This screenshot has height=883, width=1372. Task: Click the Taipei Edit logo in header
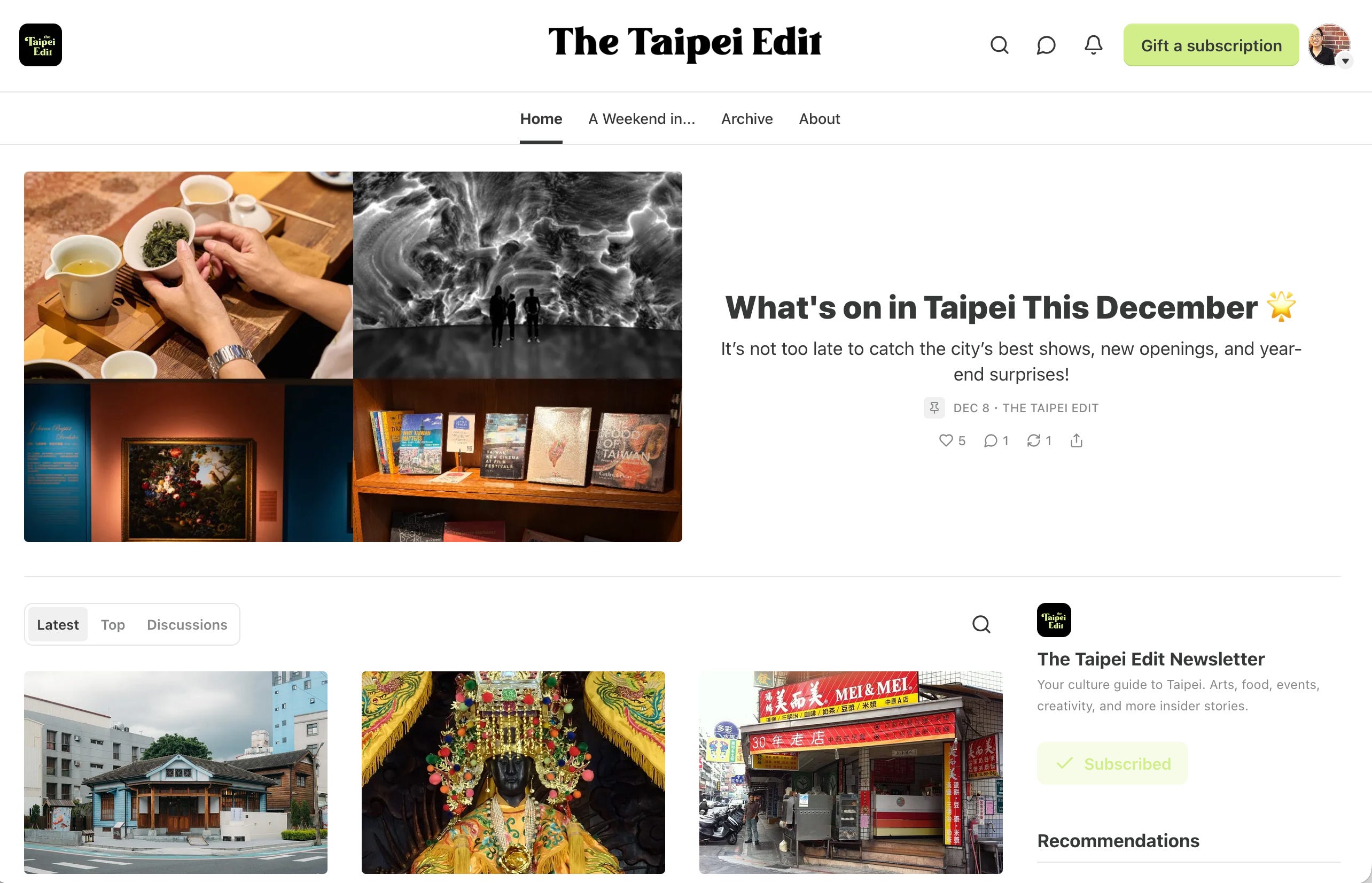tap(40, 45)
